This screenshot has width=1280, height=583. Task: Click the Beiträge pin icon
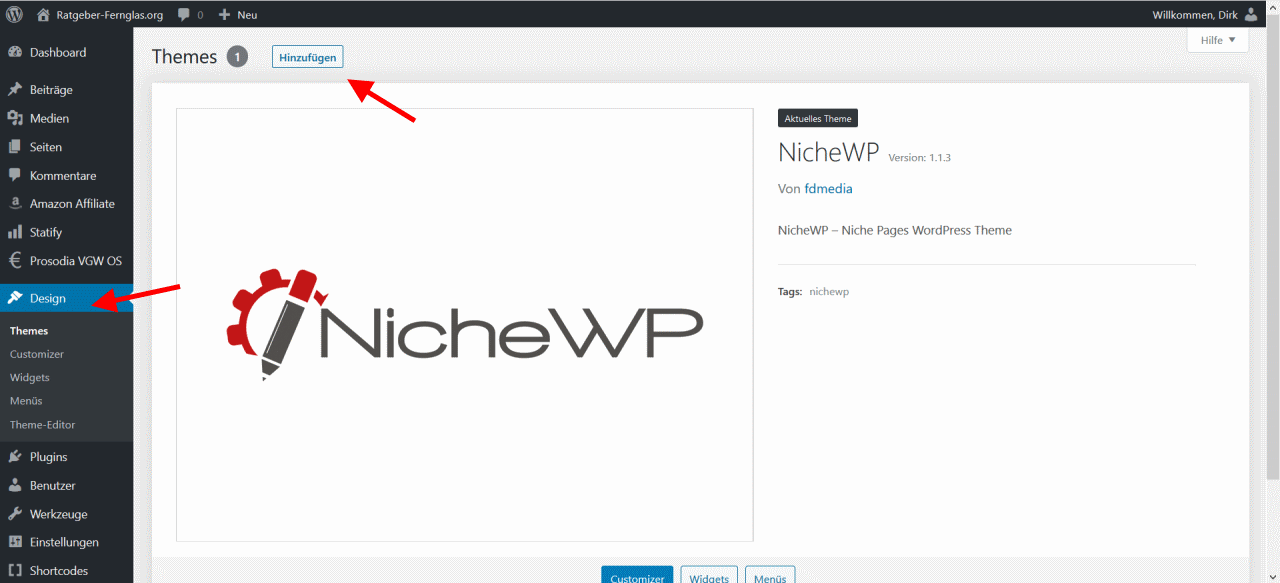pos(15,89)
